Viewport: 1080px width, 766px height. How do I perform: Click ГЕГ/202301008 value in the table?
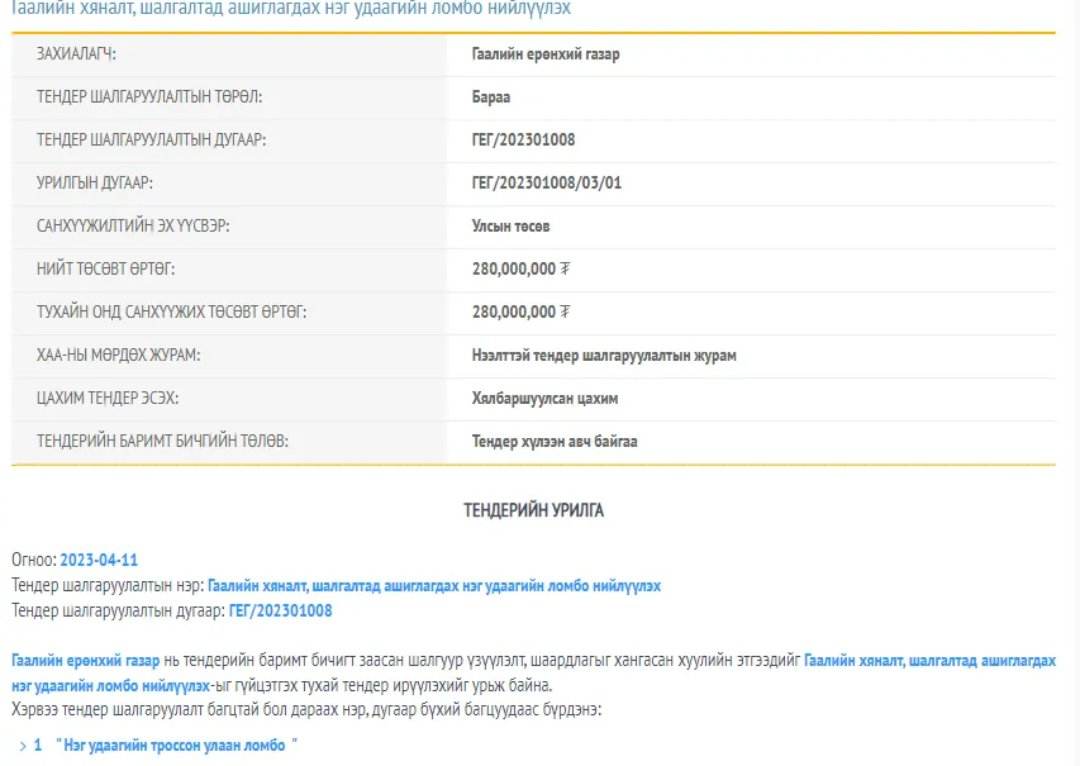point(523,140)
